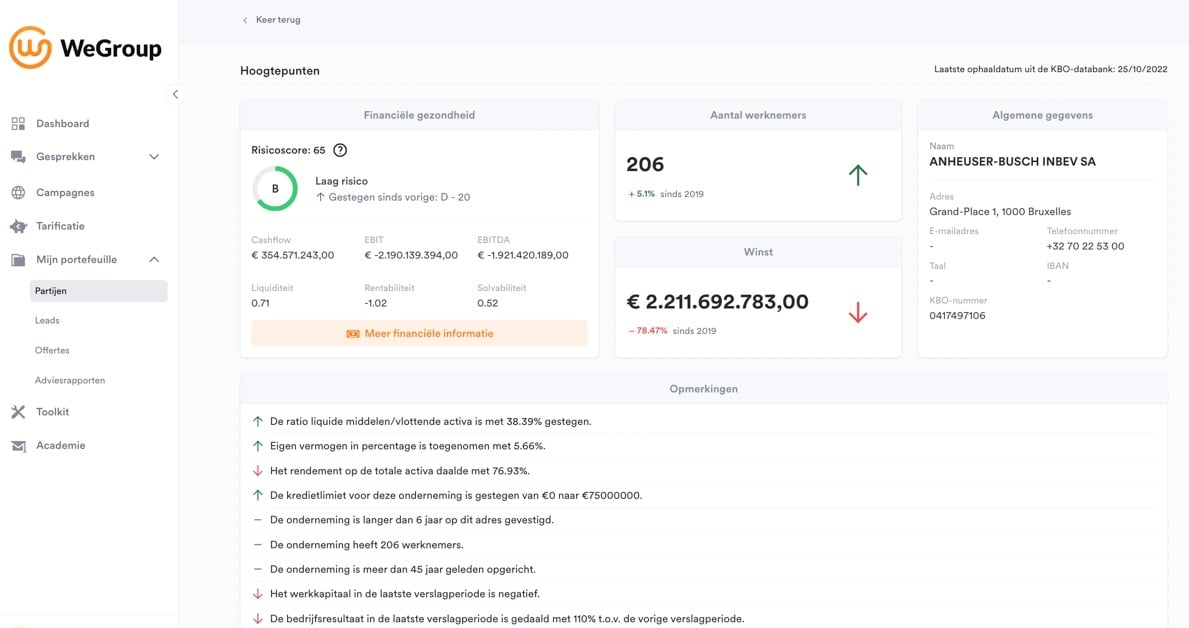Click the Dashboard grid icon
The height and width of the screenshot is (628, 1189).
coord(18,124)
